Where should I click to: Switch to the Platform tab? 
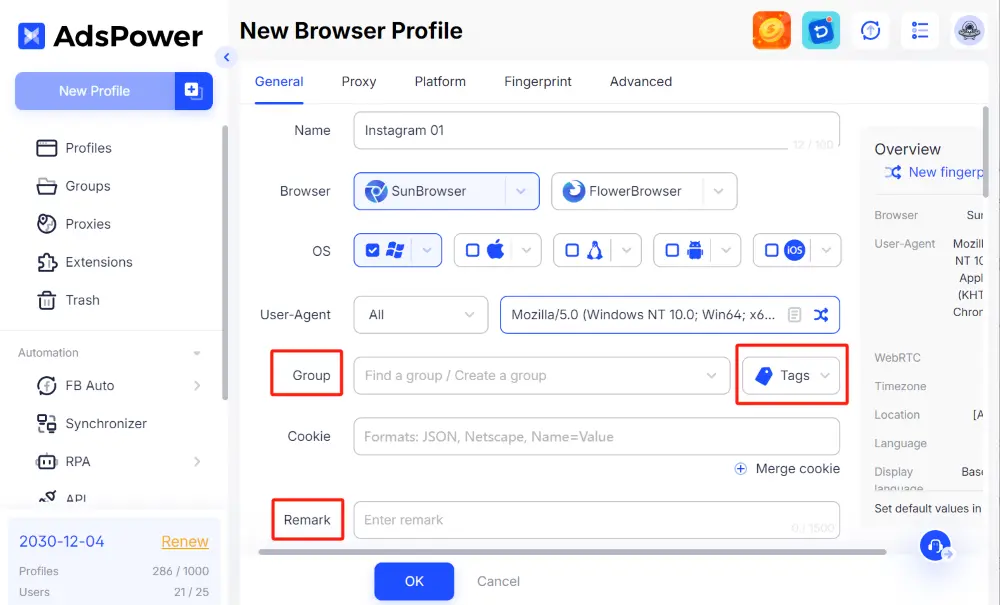pos(440,82)
